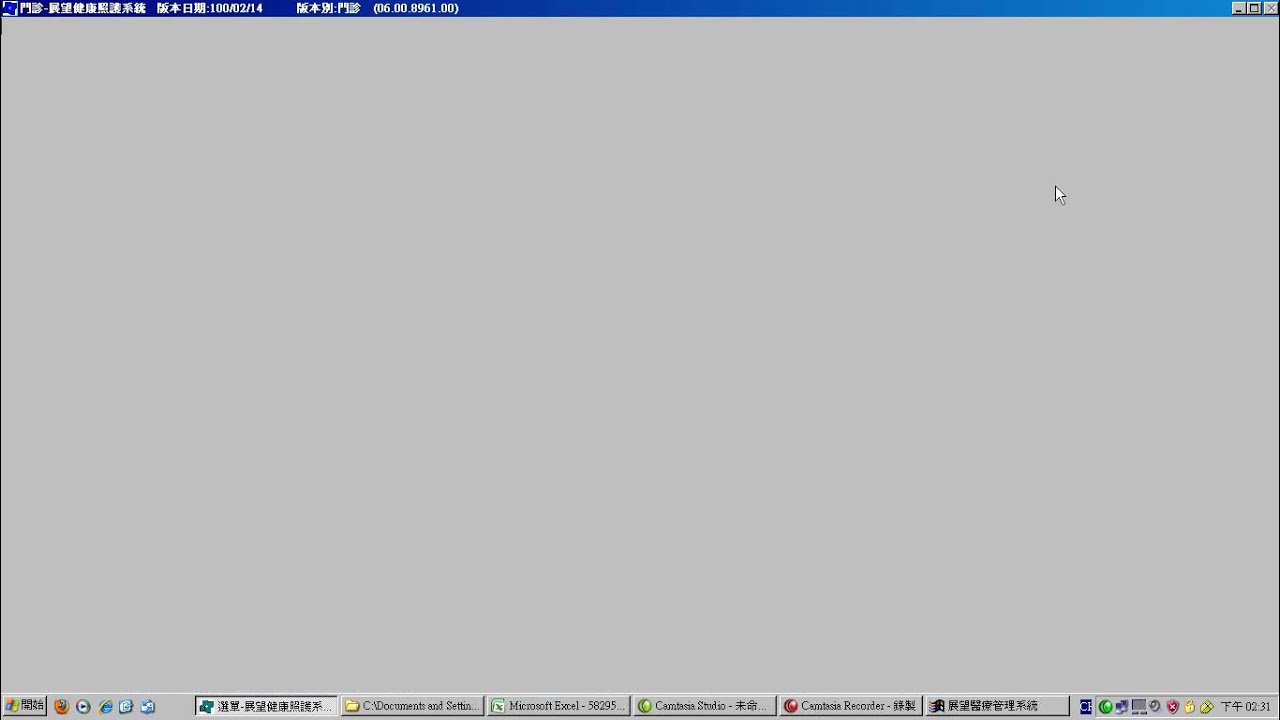
Task: Click the fourth quick launch refresh-style icon
Action: pos(126,706)
